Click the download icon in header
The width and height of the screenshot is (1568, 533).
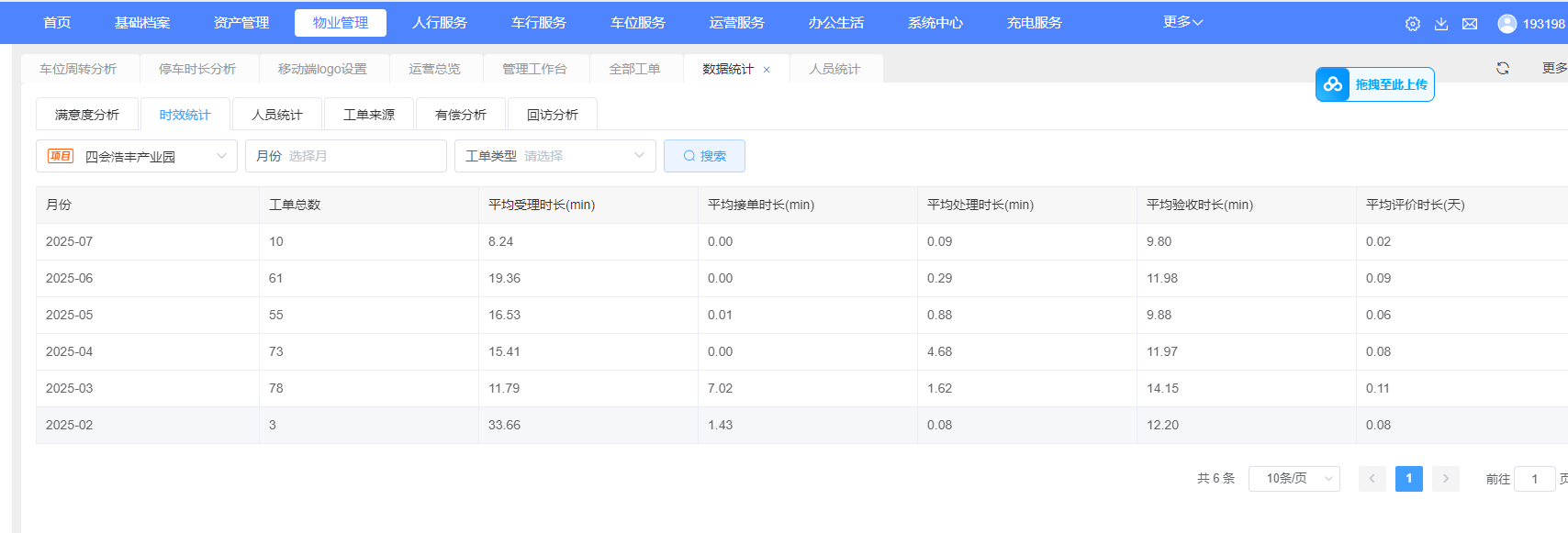tap(1441, 24)
